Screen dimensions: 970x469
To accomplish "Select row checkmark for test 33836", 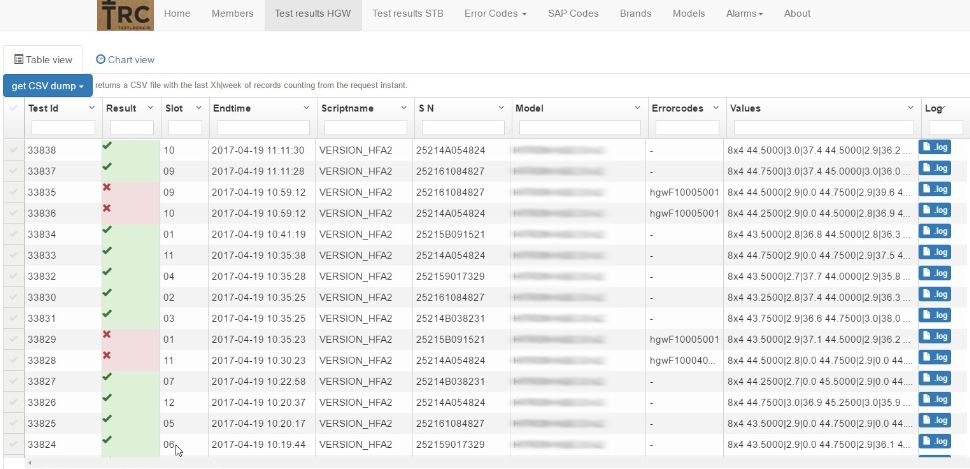I will point(13,213).
